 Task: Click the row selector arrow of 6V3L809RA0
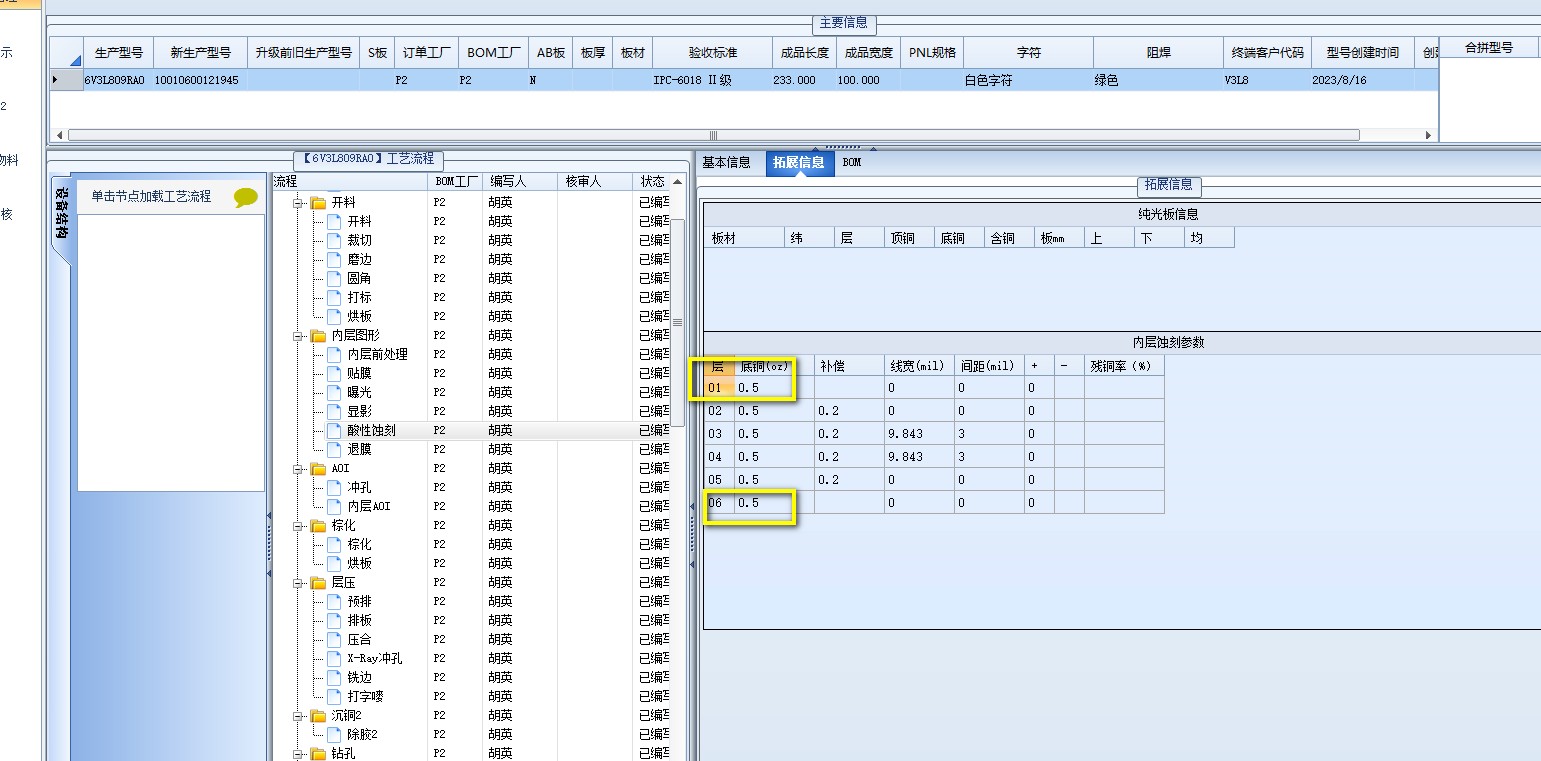(x=55, y=80)
